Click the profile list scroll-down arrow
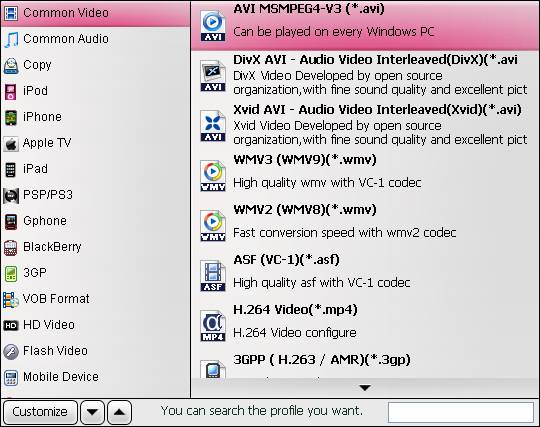540x427 pixels. click(365, 388)
